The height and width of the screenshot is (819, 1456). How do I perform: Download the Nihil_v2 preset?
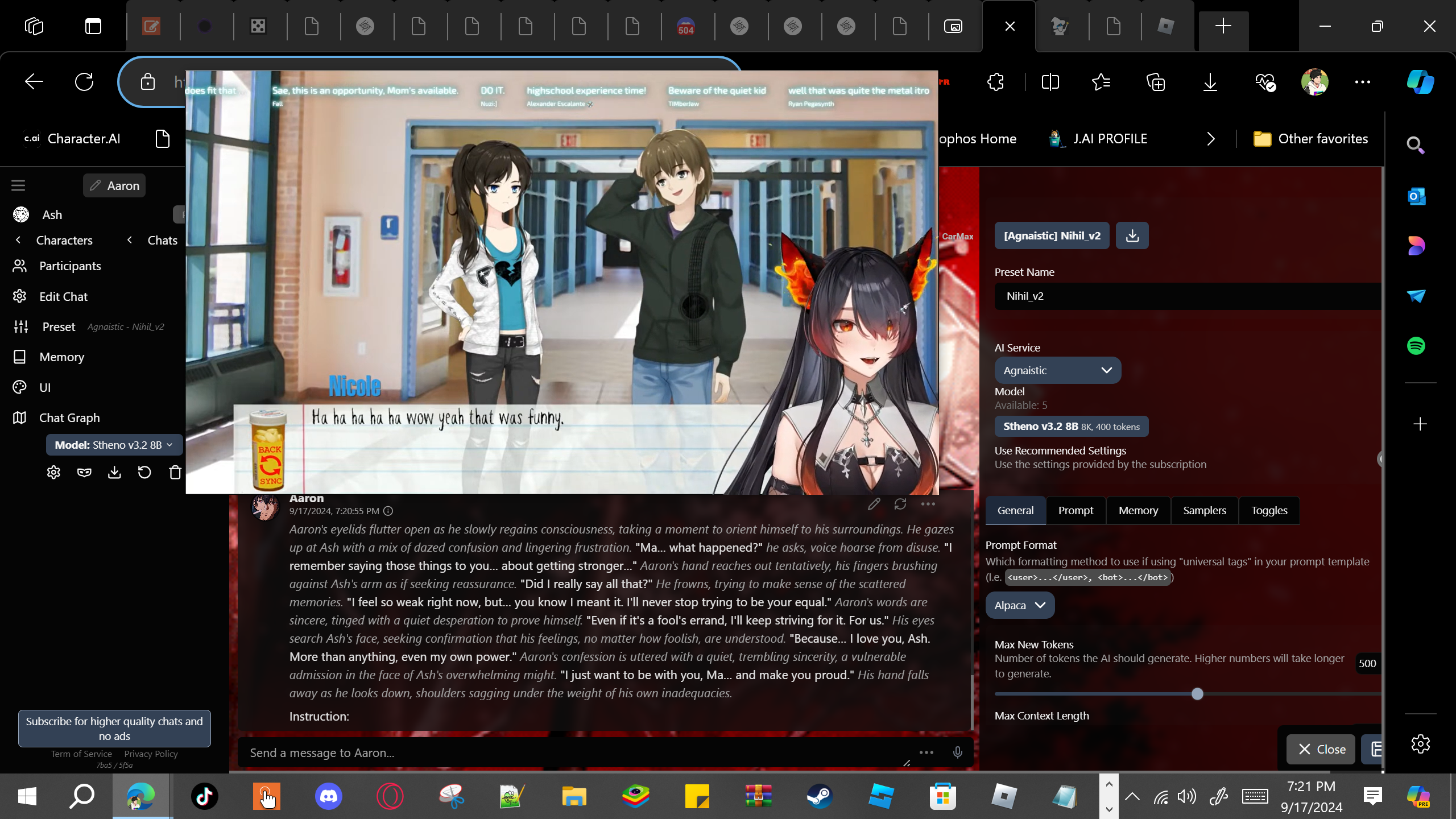[x=1132, y=235]
